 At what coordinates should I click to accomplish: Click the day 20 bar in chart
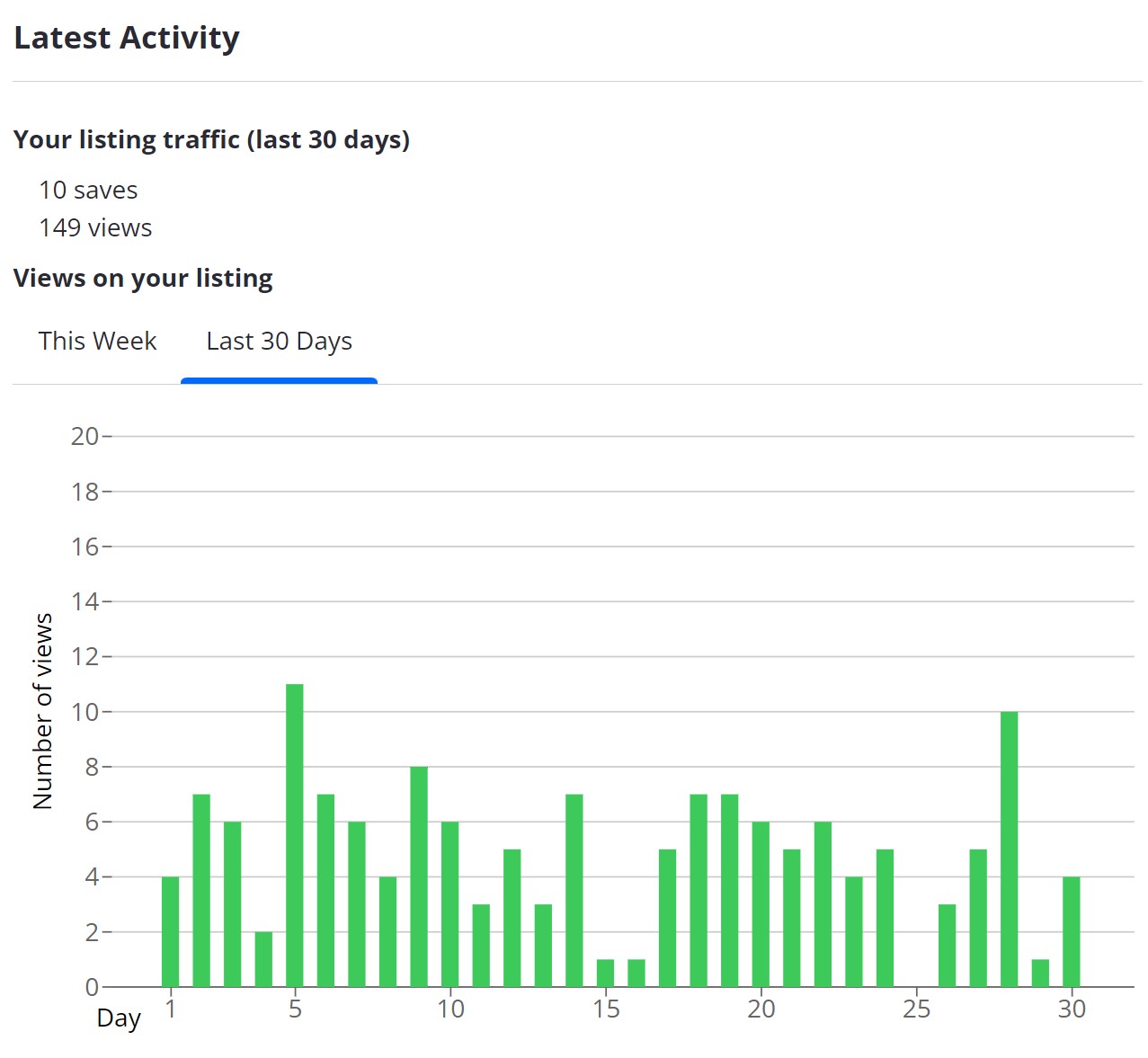pos(761,903)
